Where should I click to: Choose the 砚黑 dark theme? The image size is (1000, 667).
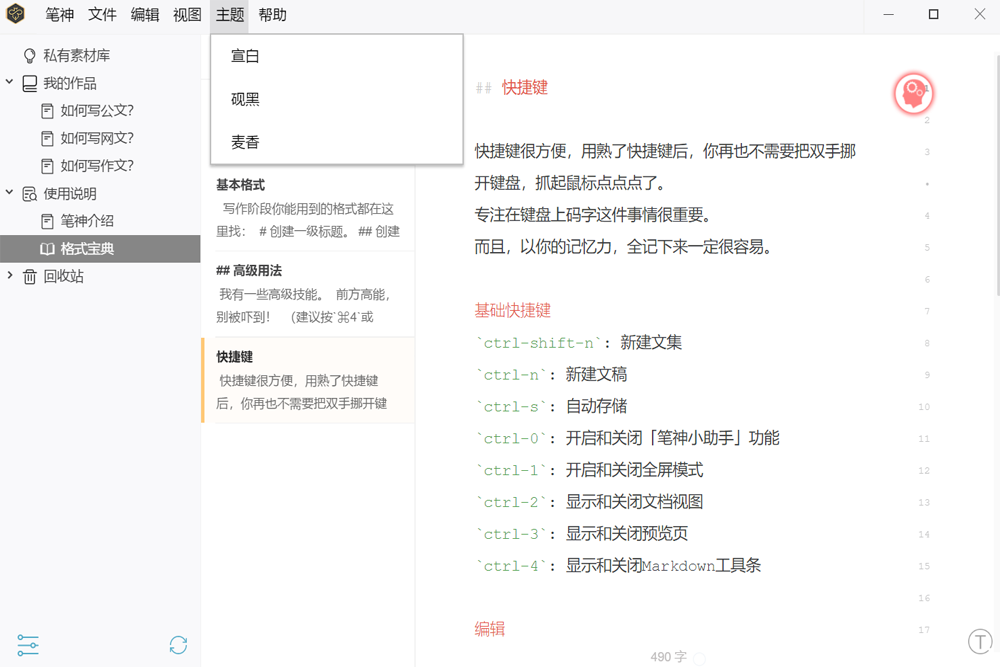245,100
